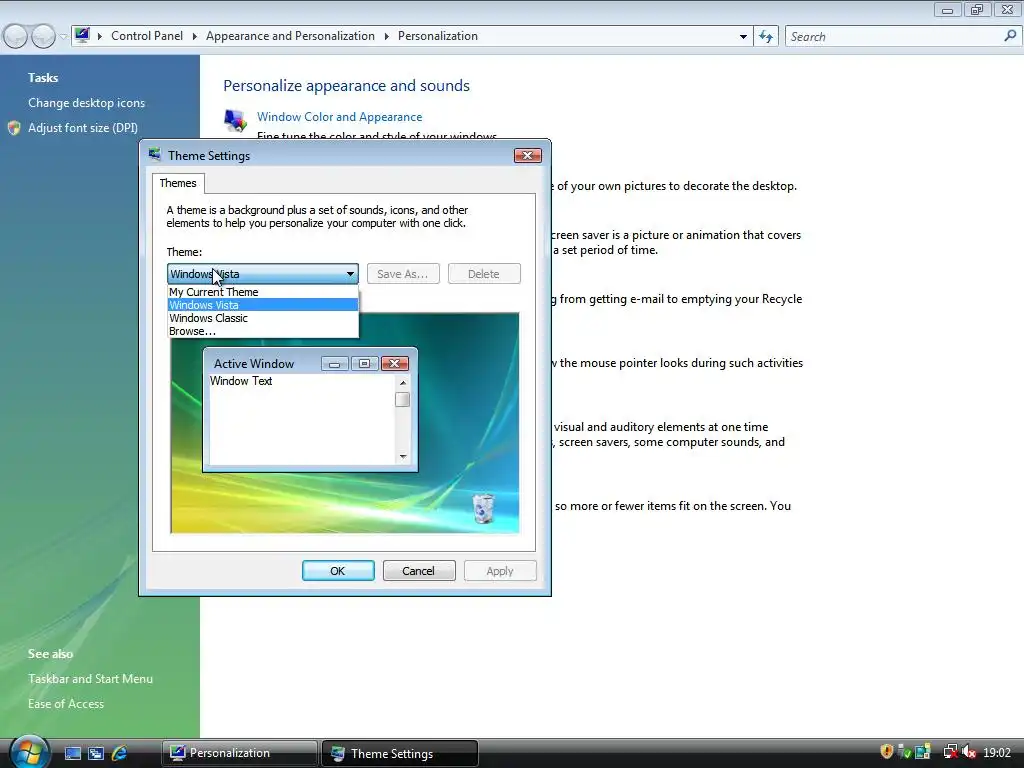The image size is (1024, 768).
Task: Click the UAC shield beside Adjust font size
Action: (x=14, y=128)
